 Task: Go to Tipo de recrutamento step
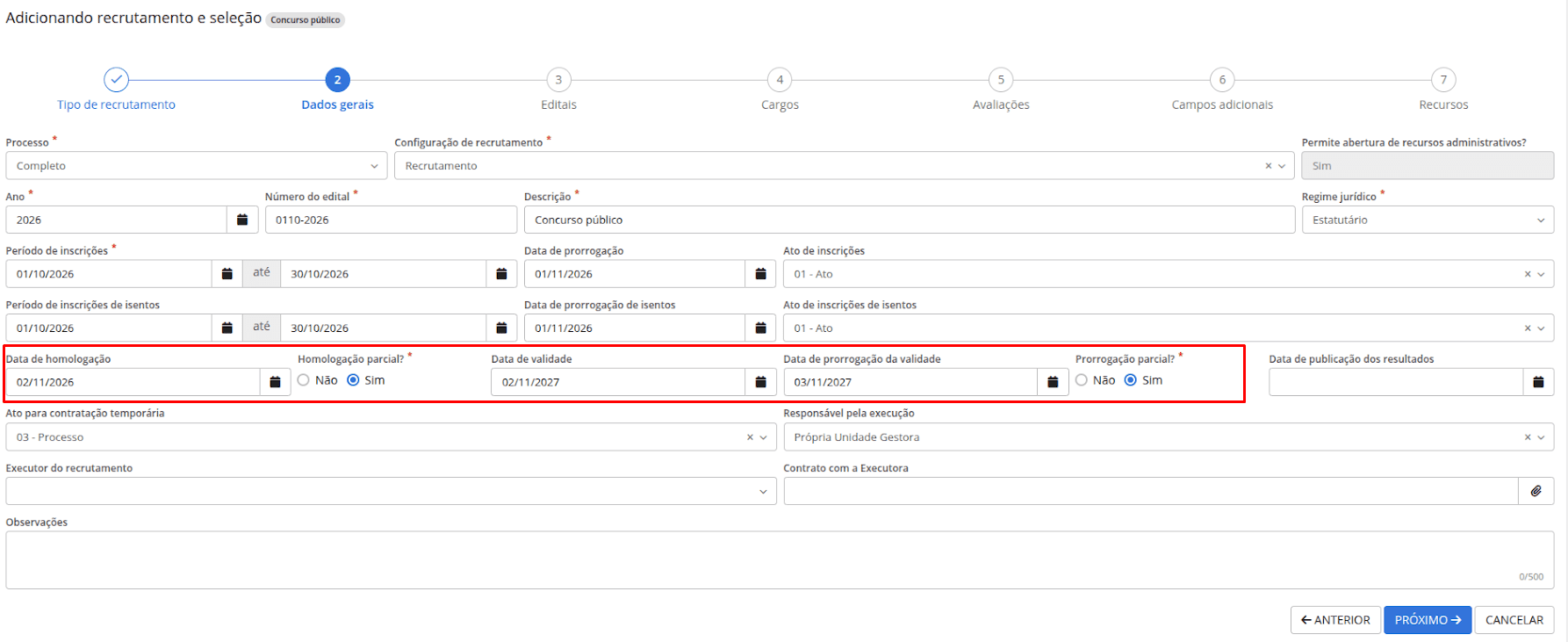pyautogui.click(x=116, y=90)
